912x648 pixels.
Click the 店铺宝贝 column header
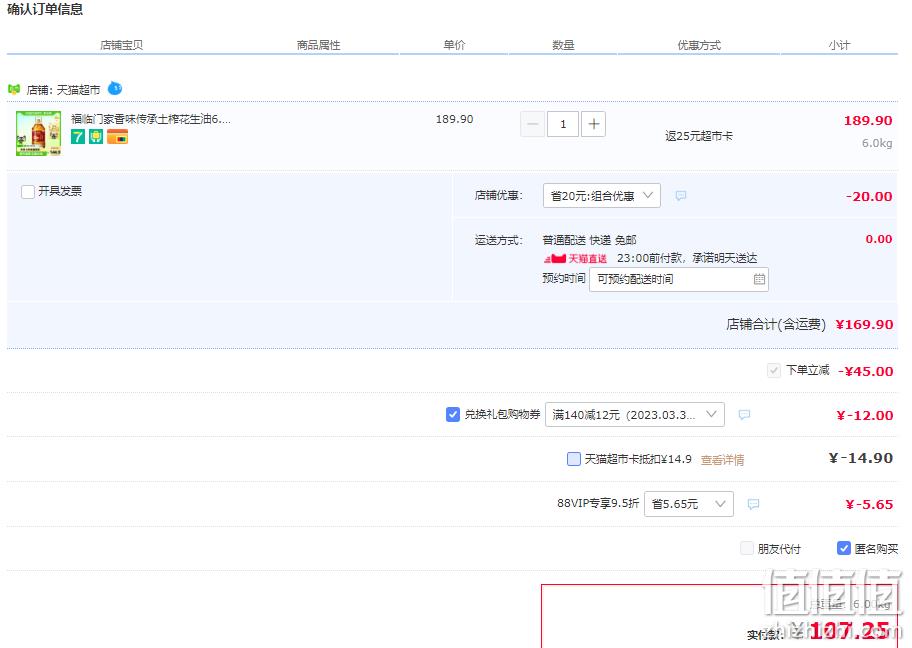pyautogui.click(x=122, y=45)
